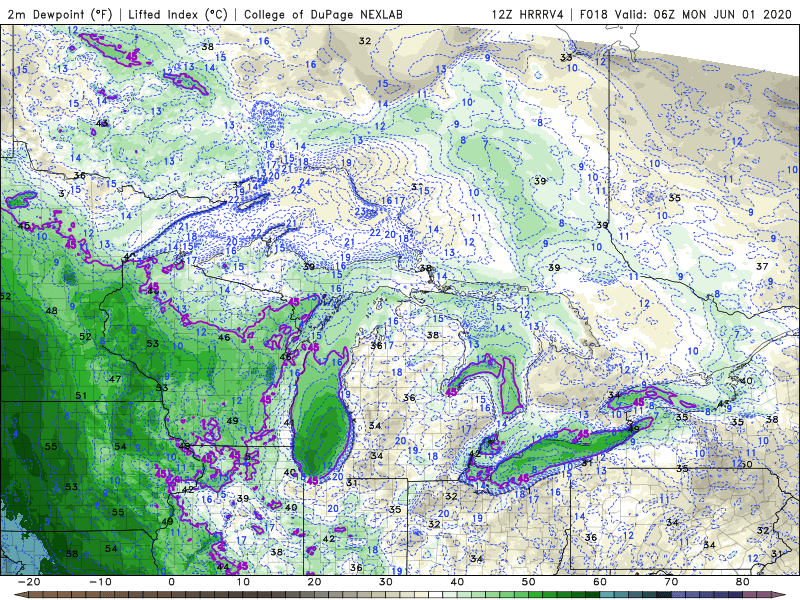Click the black dewpoint value "47" on the map

click(115, 379)
